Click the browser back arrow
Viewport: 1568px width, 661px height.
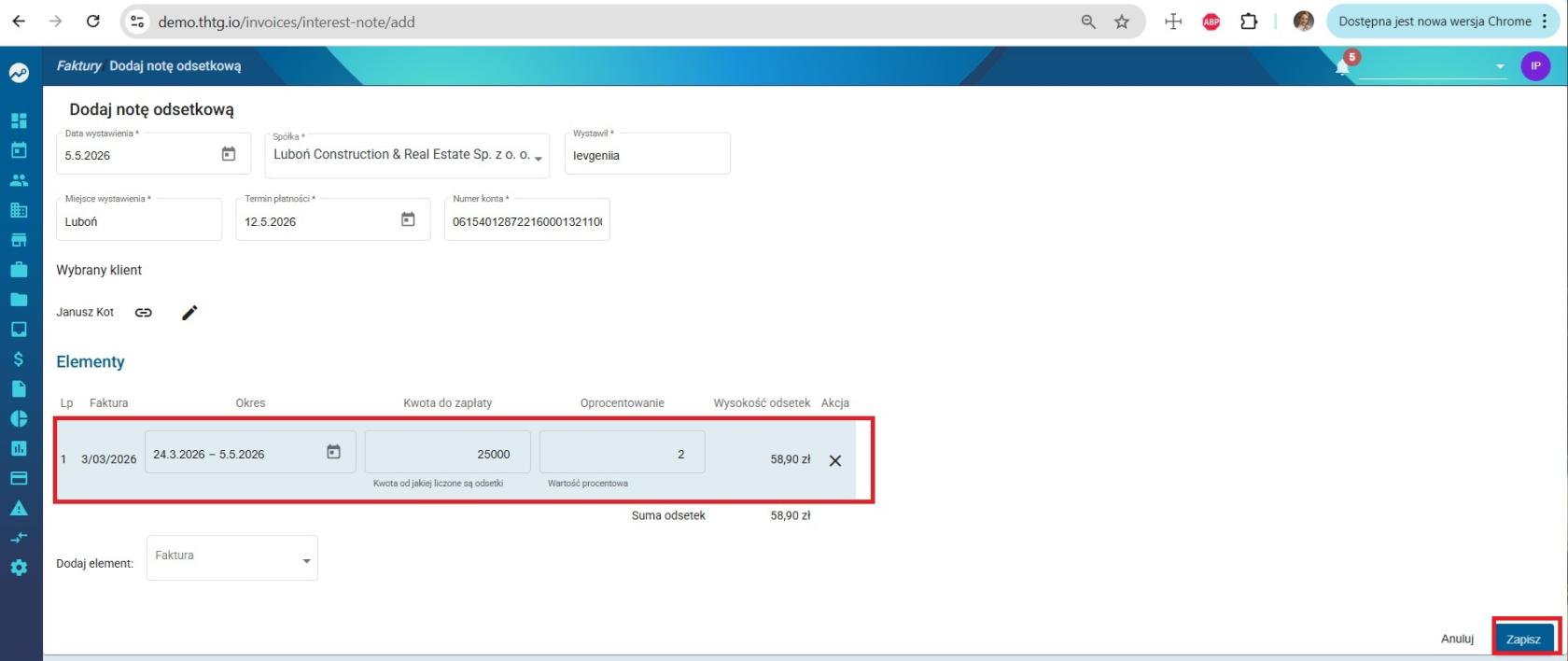19,21
